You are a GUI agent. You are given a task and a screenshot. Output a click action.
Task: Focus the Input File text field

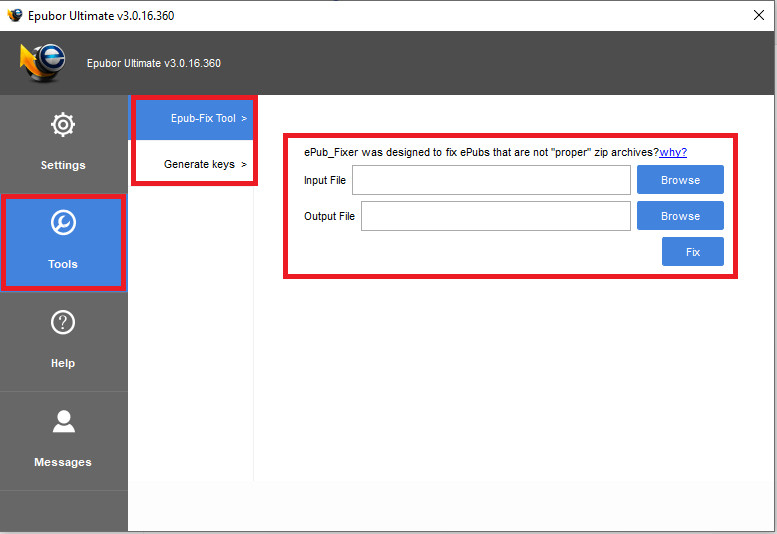pyautogui.click(x=491, y=180)
